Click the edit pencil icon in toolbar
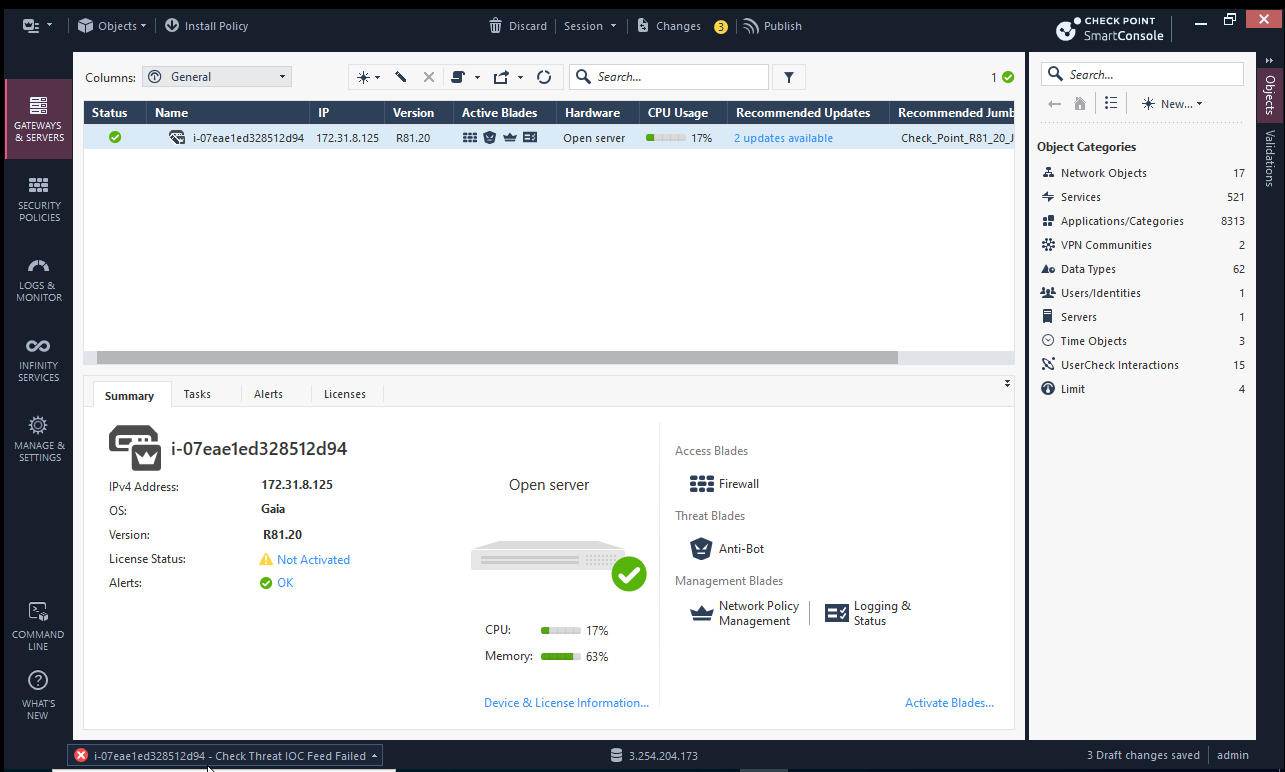1285x772 pixels. pyautogui.click(x=400, y=77)
